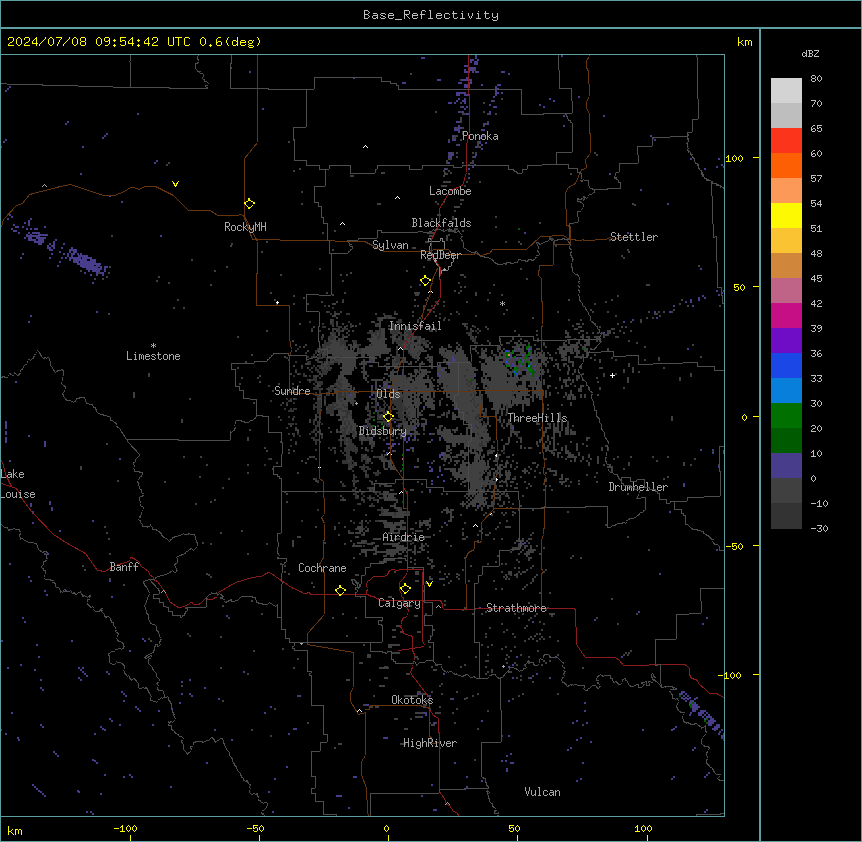
Task: Select the white asterisk marker above the Limestone label
Action: [x=153, y=346]
